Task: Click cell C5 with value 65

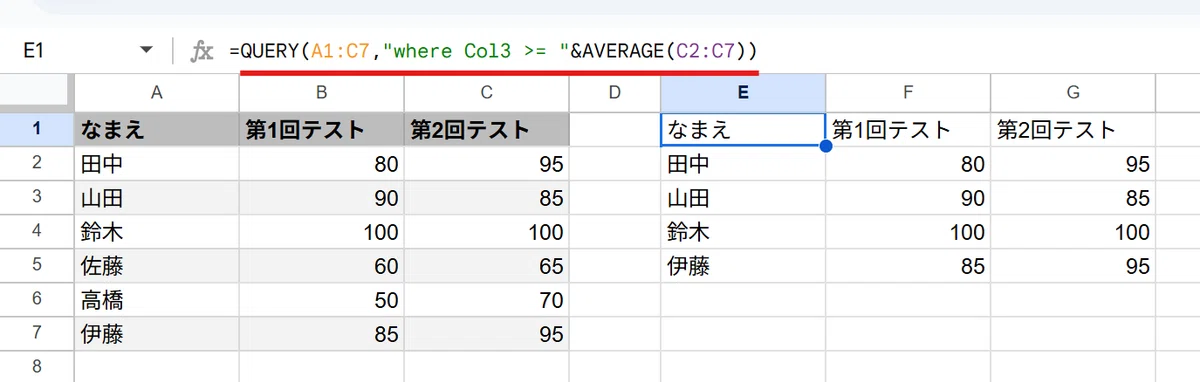Action: click(486, 265)
